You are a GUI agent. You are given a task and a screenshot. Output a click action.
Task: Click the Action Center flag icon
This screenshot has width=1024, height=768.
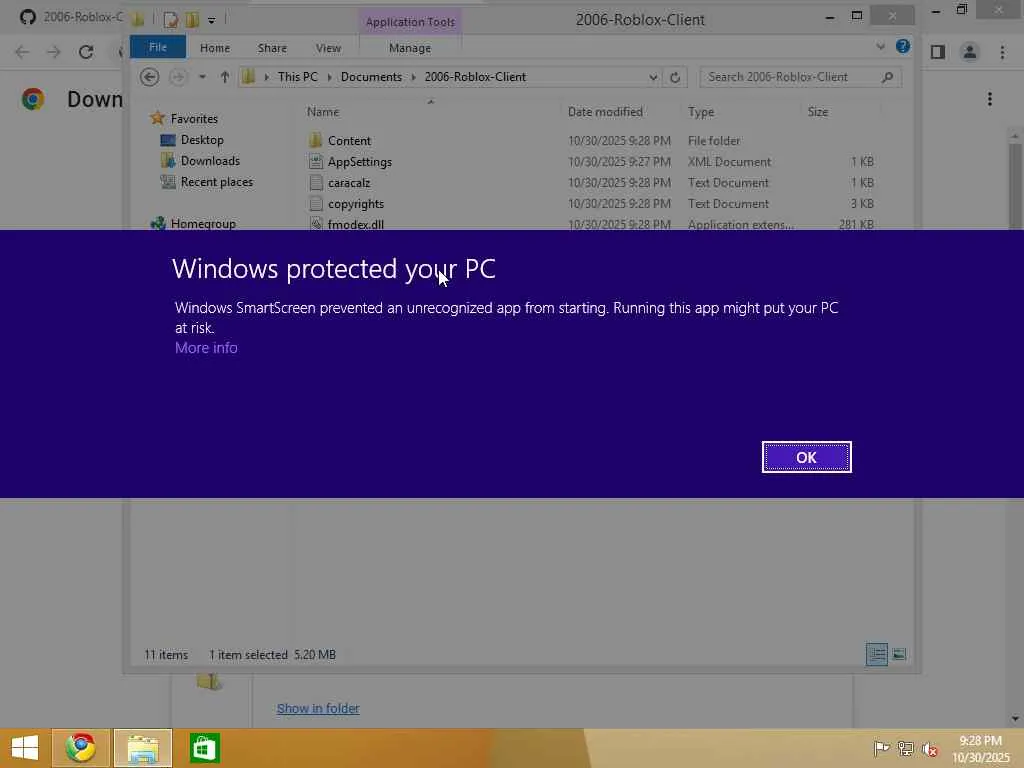(881, 748)
